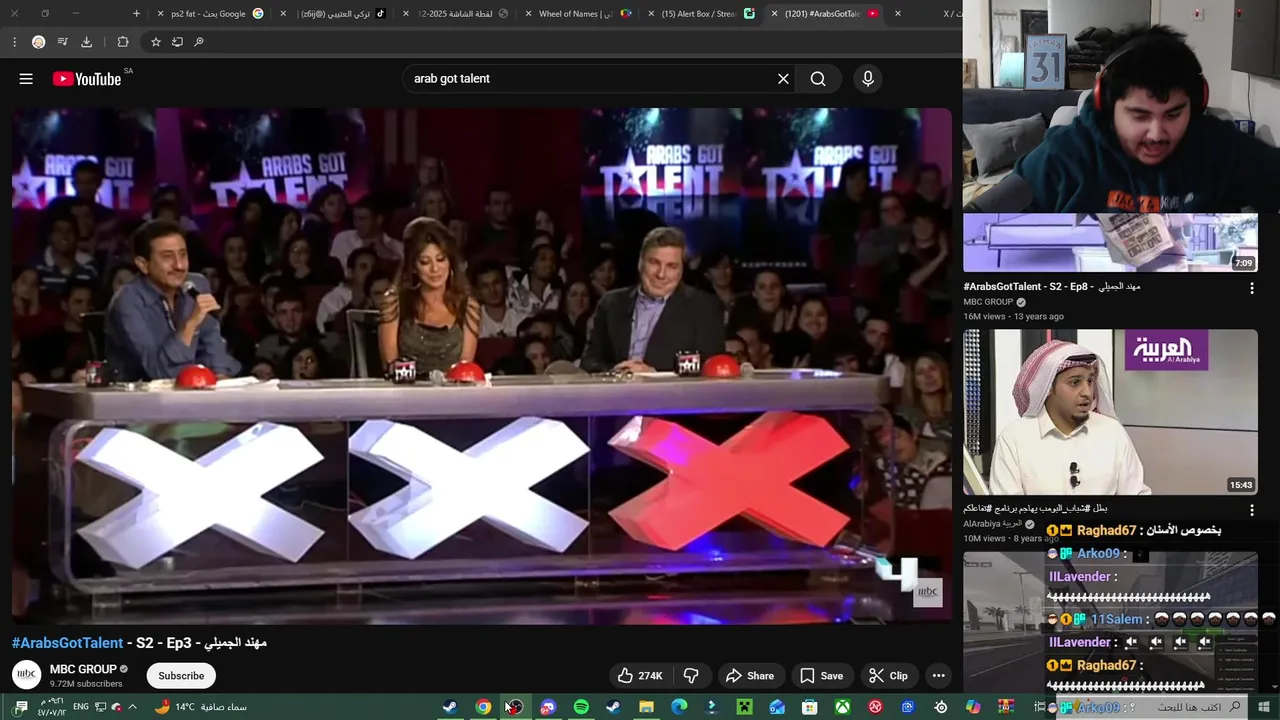Open weather widget showing 14°C
This screenshot has height=720, width=1280.
[x=202, y=707]
